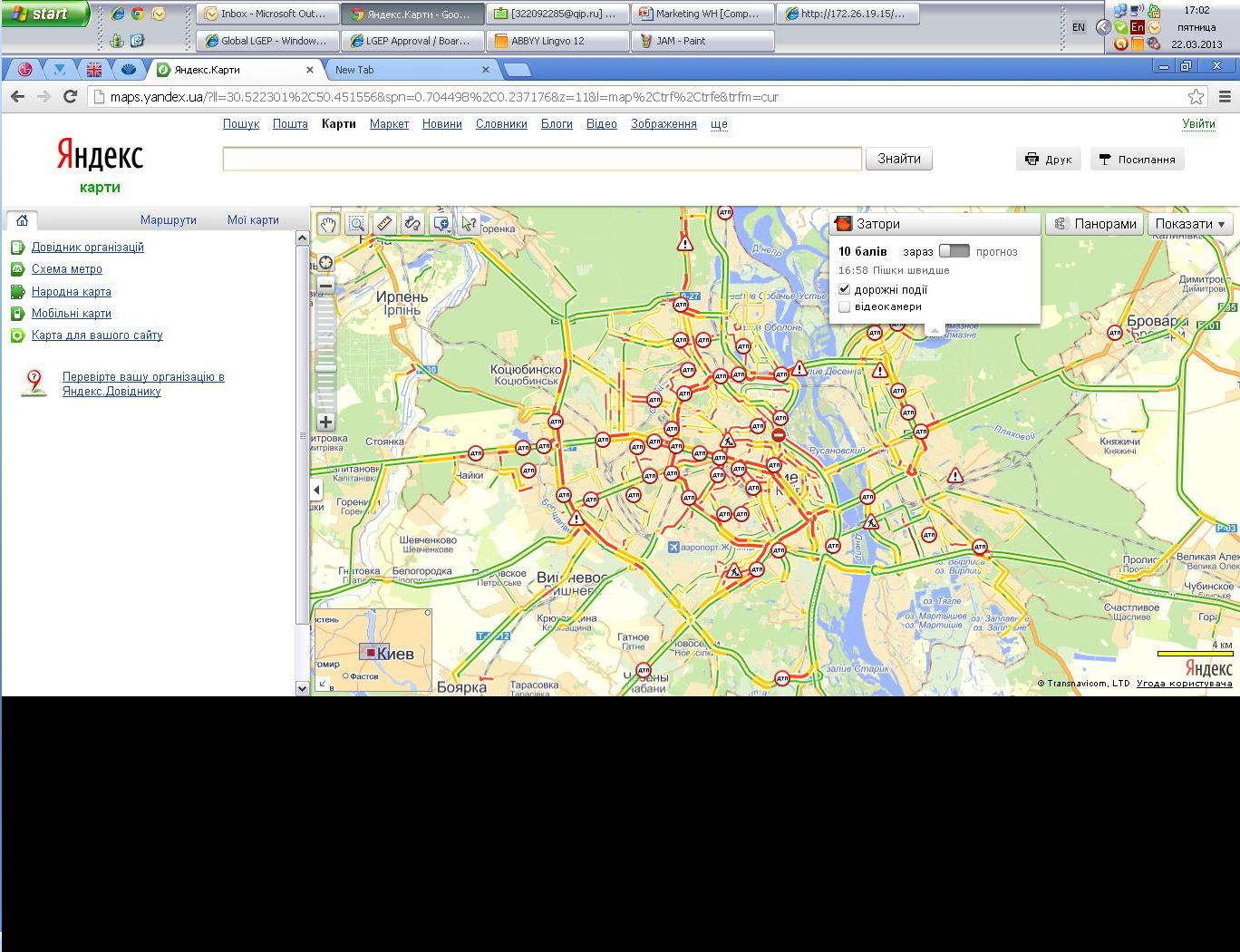The height and width of the screenshot is (952, 1240).
Task: Select the hand pan tool
Action: pos(328,224)
